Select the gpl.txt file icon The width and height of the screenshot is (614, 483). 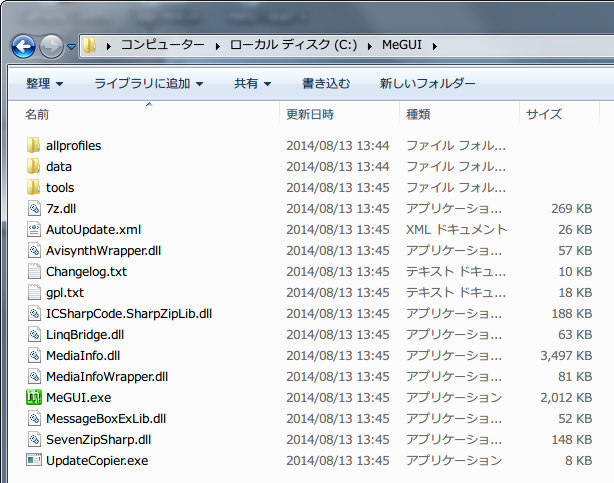[34, 293]
